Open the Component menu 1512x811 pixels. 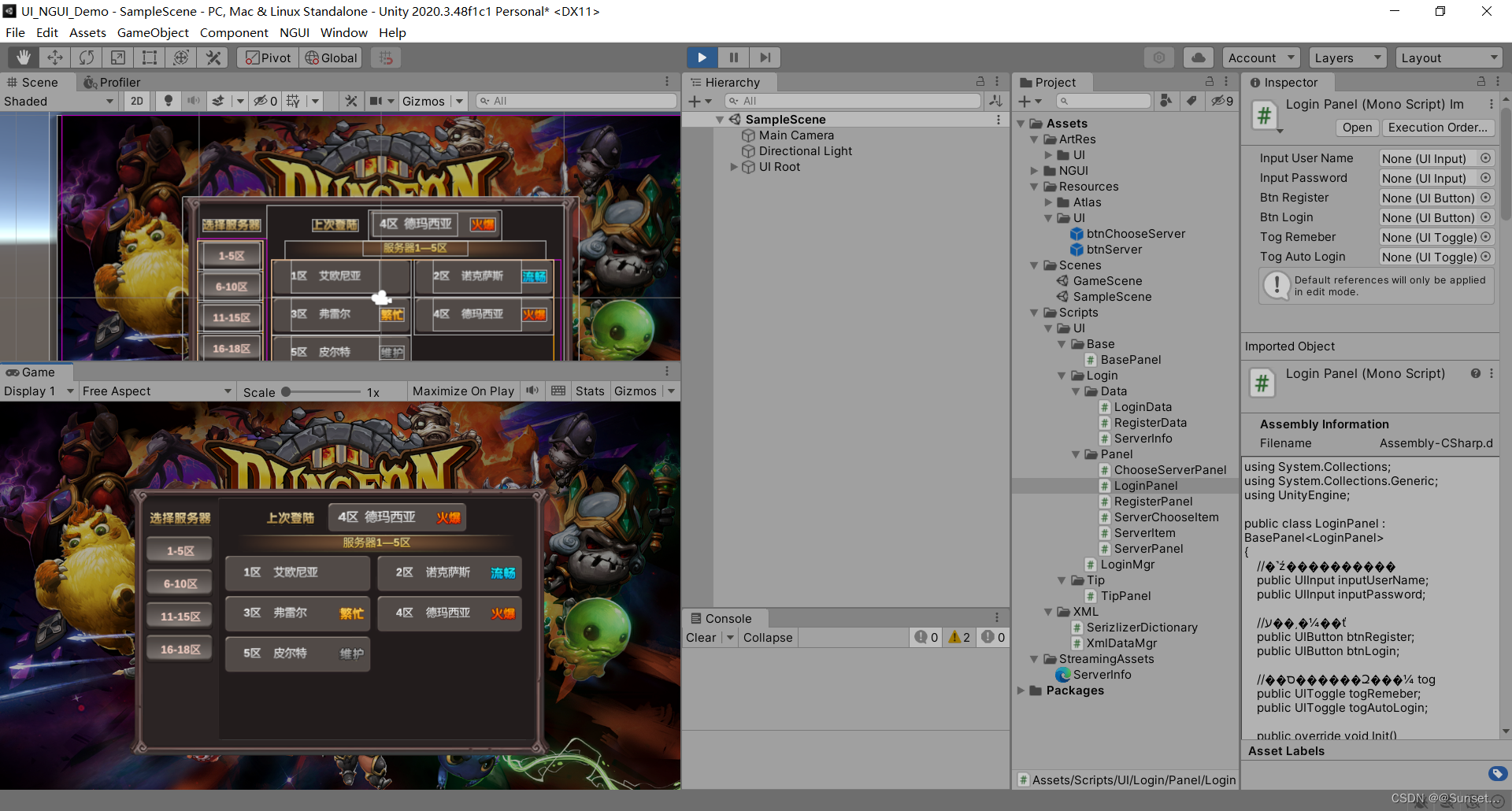[234, 32]
